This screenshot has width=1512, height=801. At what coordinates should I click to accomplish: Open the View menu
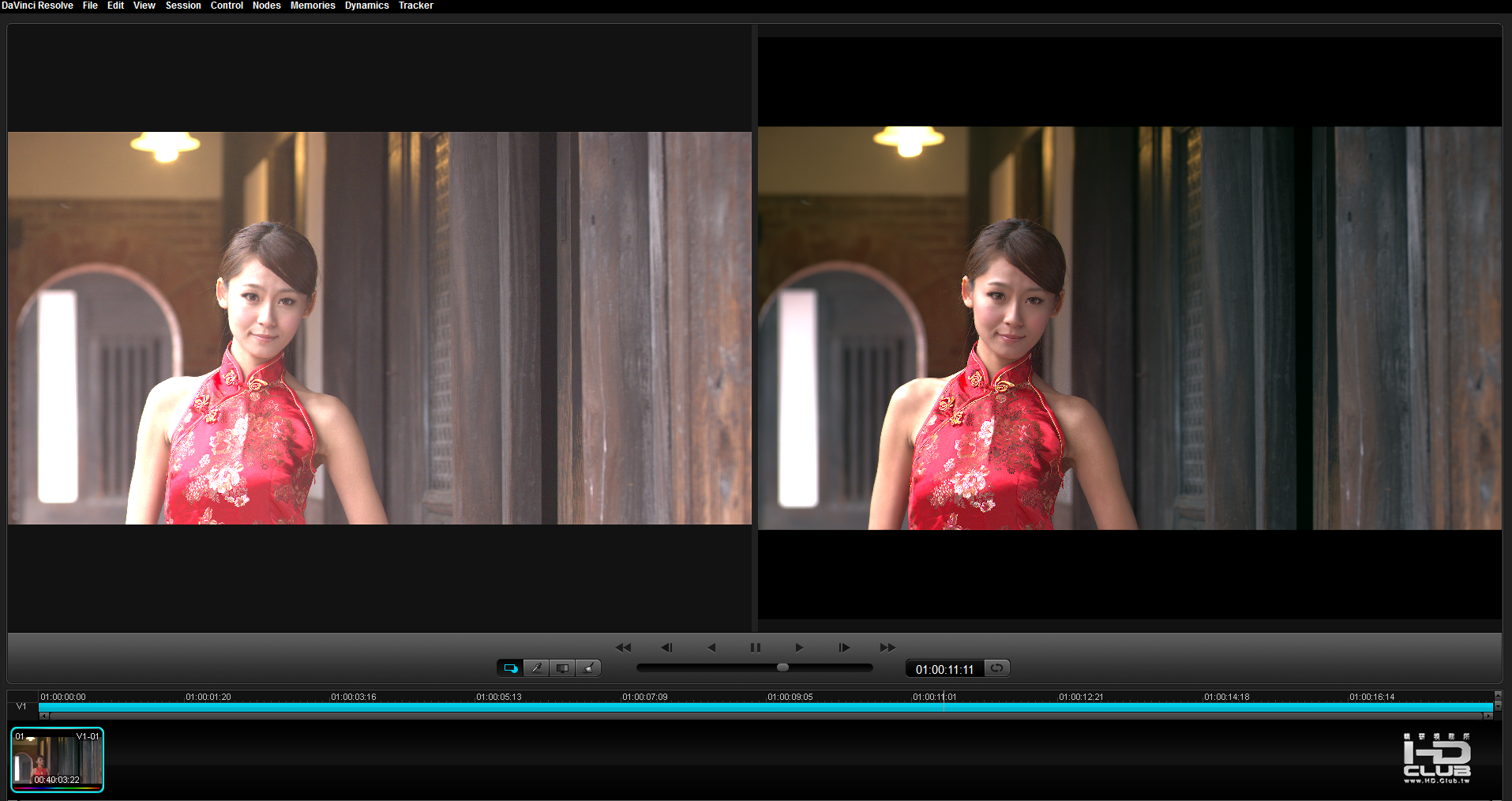pyautogui.click(x=144, y=6)
